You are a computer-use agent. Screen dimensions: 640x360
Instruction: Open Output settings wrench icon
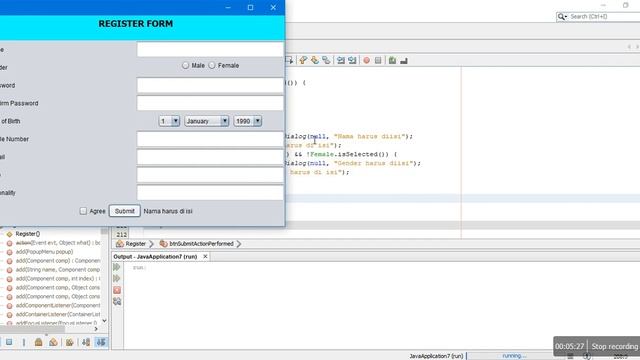(117, 301)
